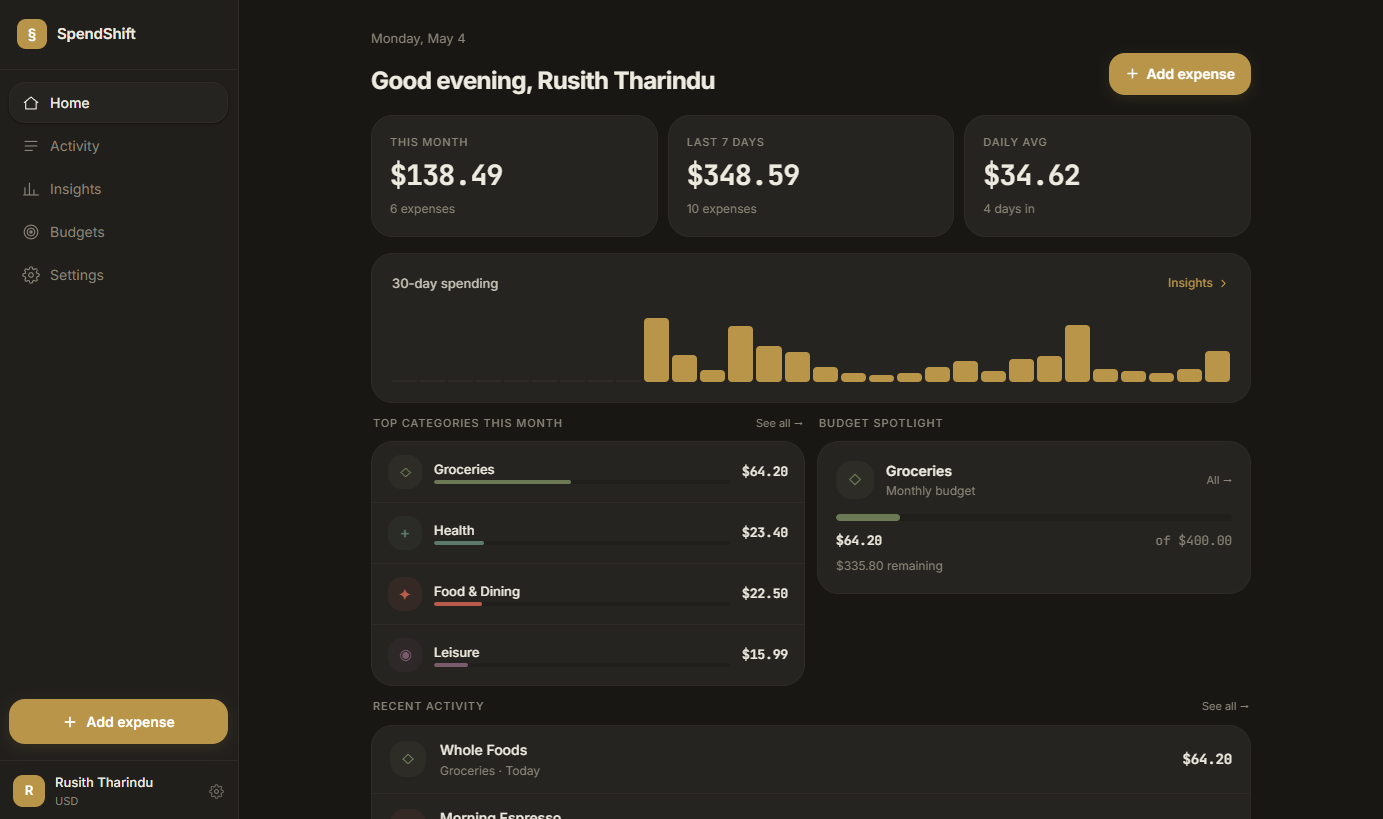
Task: Click the Home house icon in sidebar
Action: 31,103
